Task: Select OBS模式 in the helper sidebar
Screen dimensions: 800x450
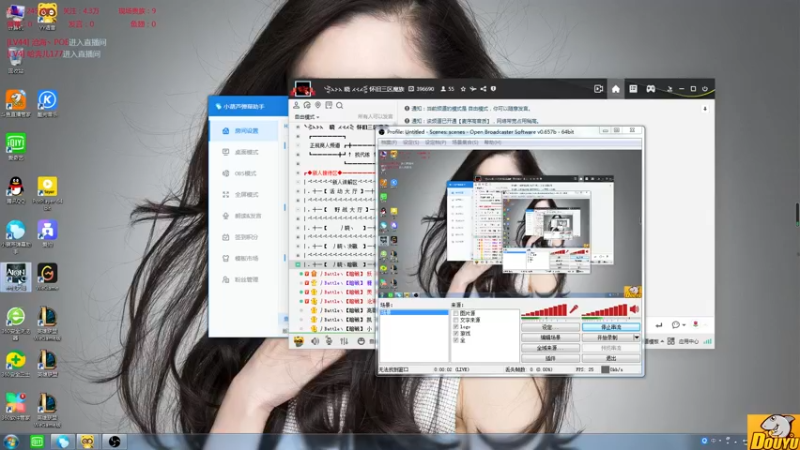Action: click(244, 173)
